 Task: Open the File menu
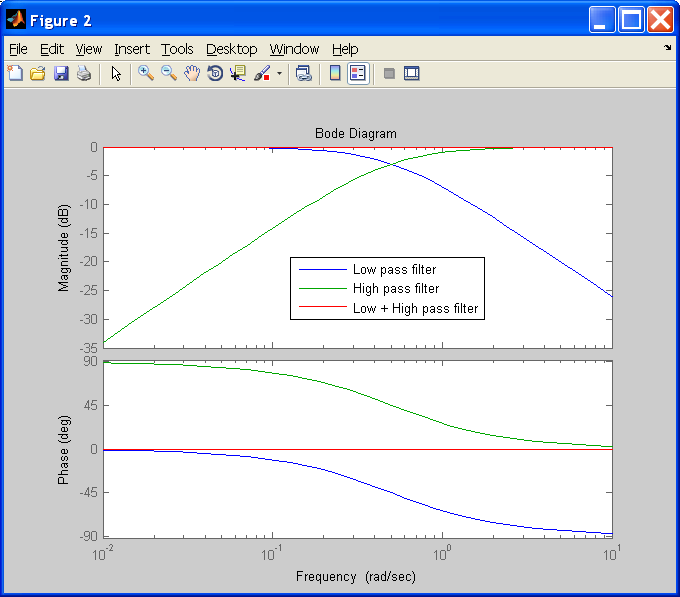pos(18,49)
